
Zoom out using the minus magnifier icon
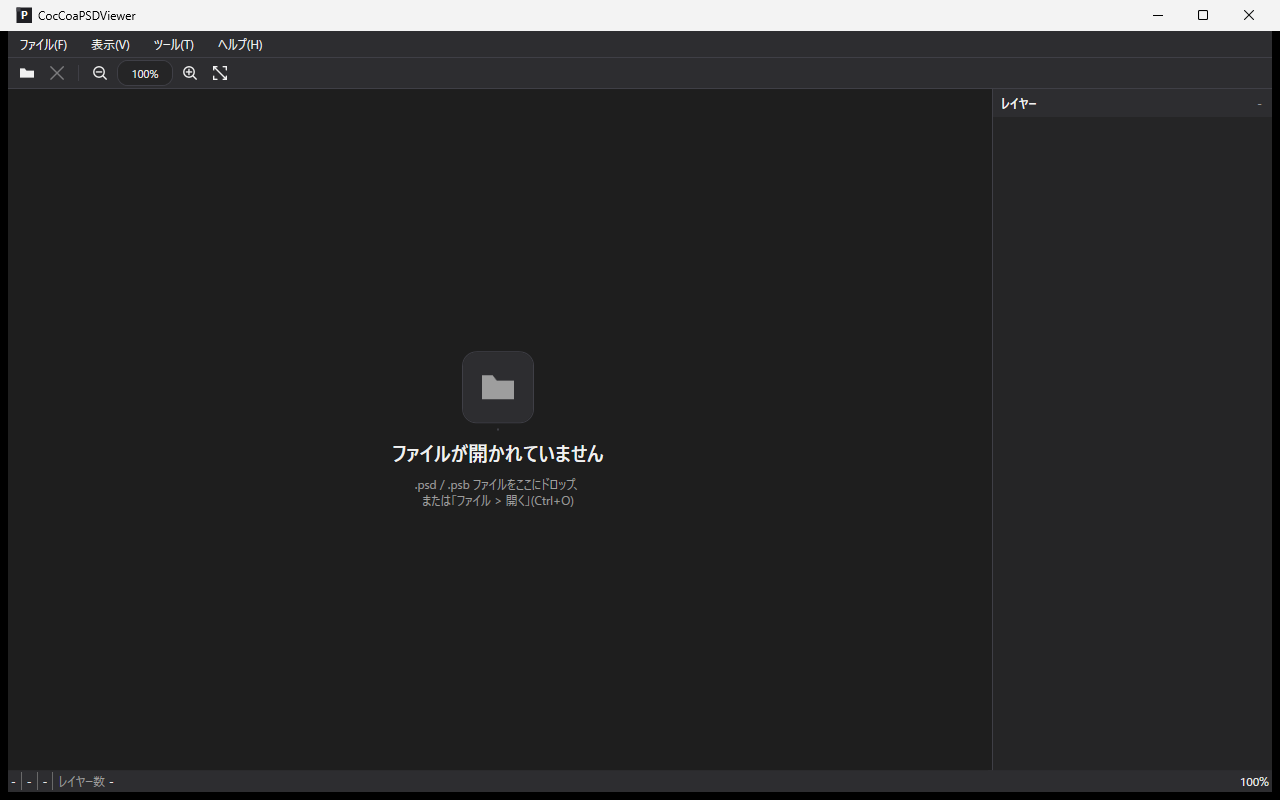(100, 73)
